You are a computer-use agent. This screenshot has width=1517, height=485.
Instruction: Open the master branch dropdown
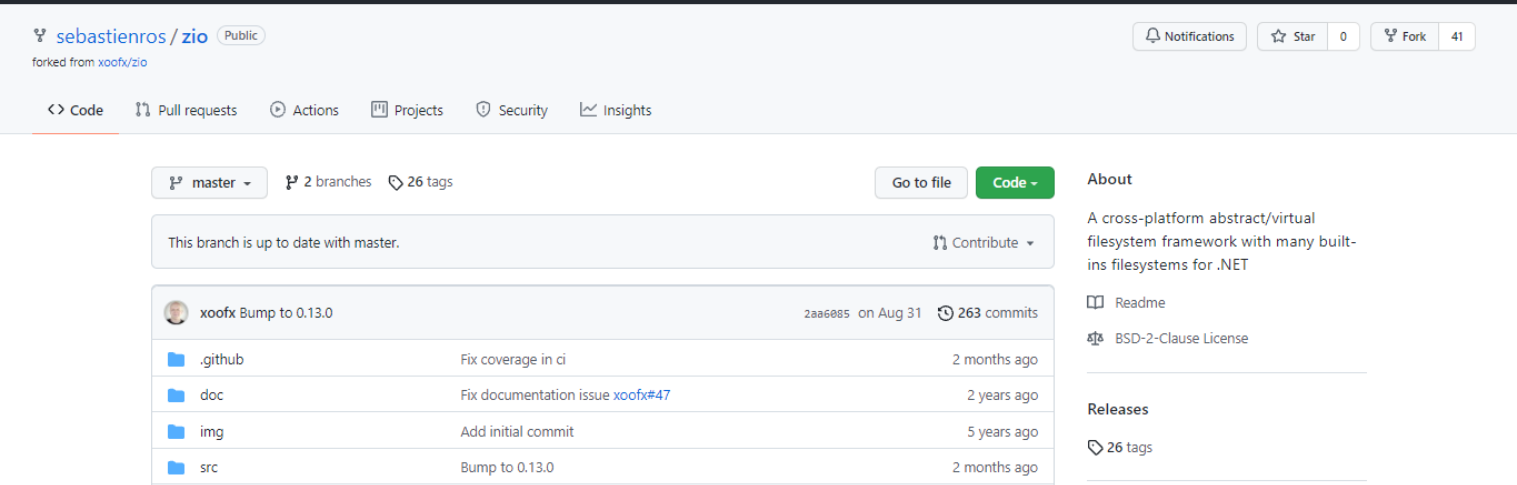tap(209, 183)
